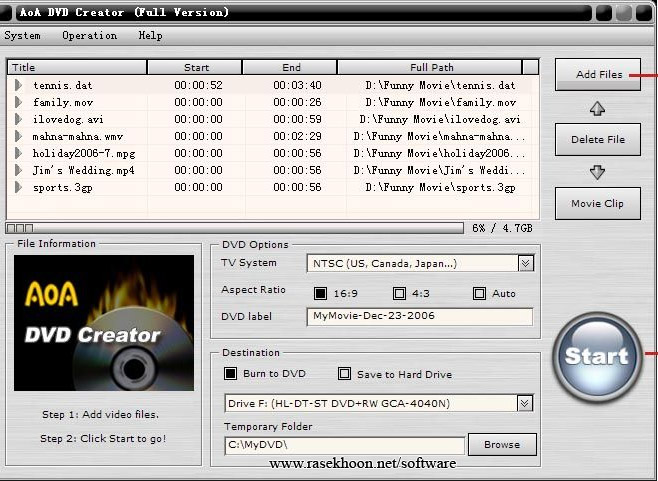
Task: Click family.mov end time 00:00:26
Action: (x=298, y=102)
